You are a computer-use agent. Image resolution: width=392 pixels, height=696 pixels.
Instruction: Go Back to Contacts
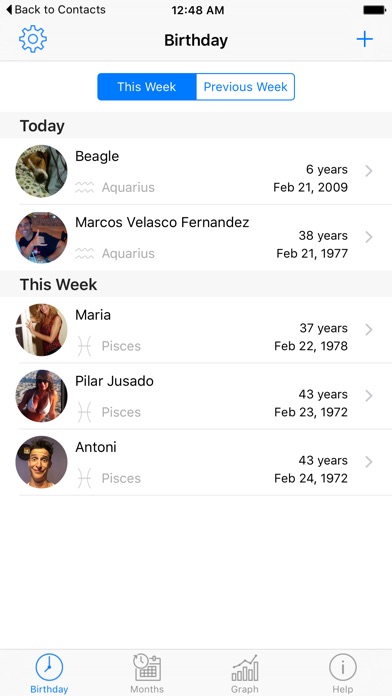(55, 10)
